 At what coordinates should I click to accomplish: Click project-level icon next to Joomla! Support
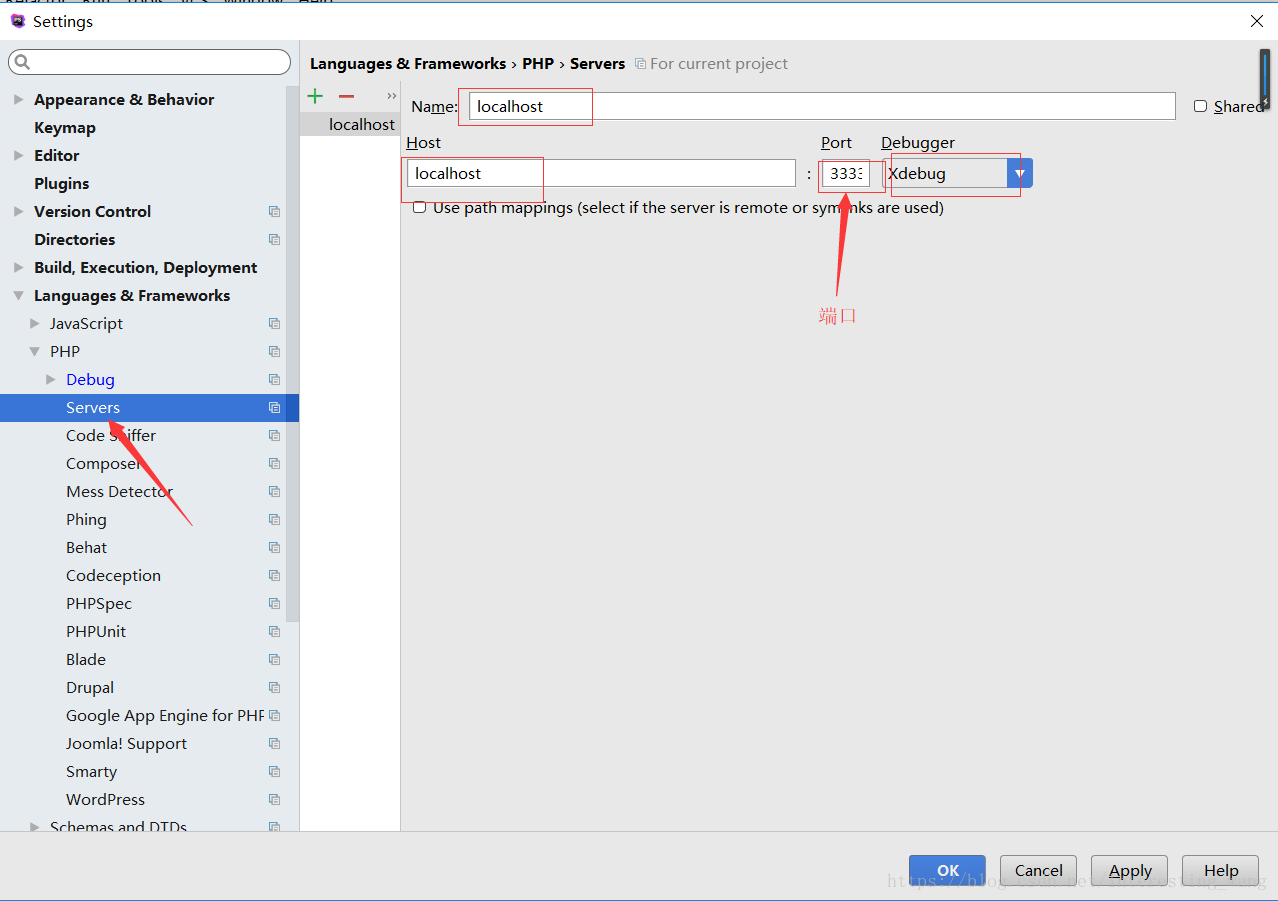(x=274, y=744)
